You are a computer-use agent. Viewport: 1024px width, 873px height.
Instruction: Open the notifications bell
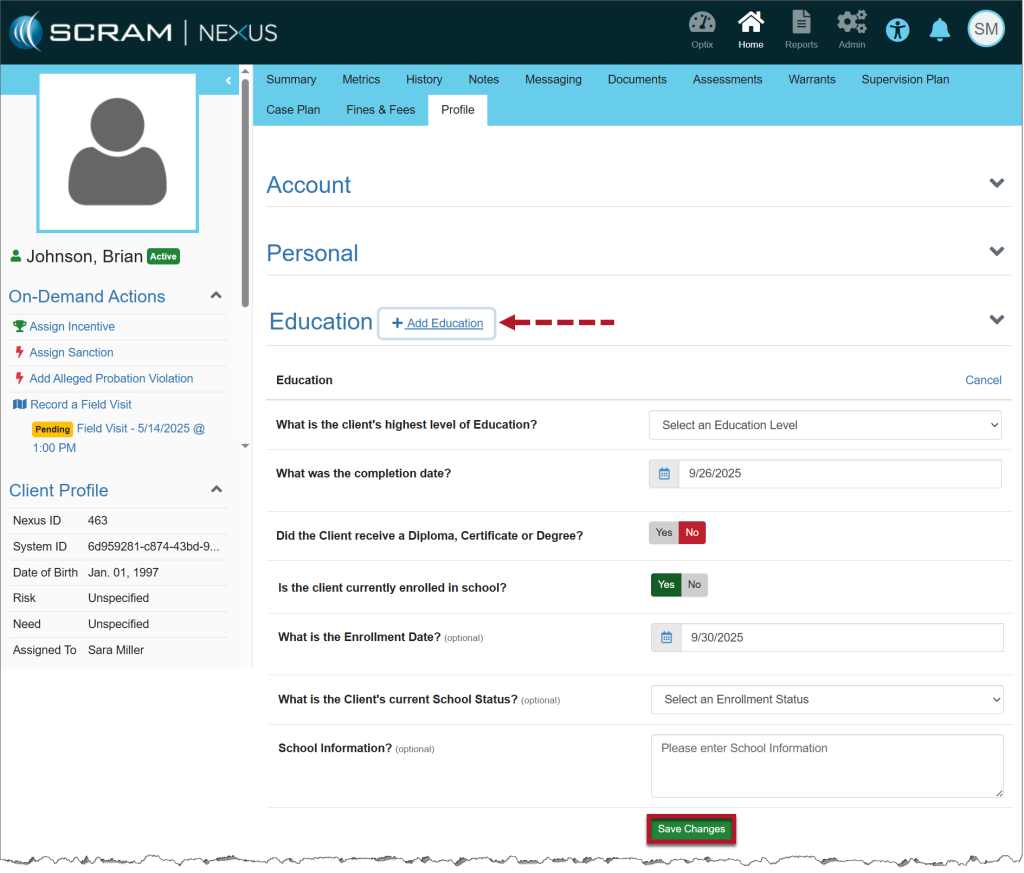click(939, 30)
